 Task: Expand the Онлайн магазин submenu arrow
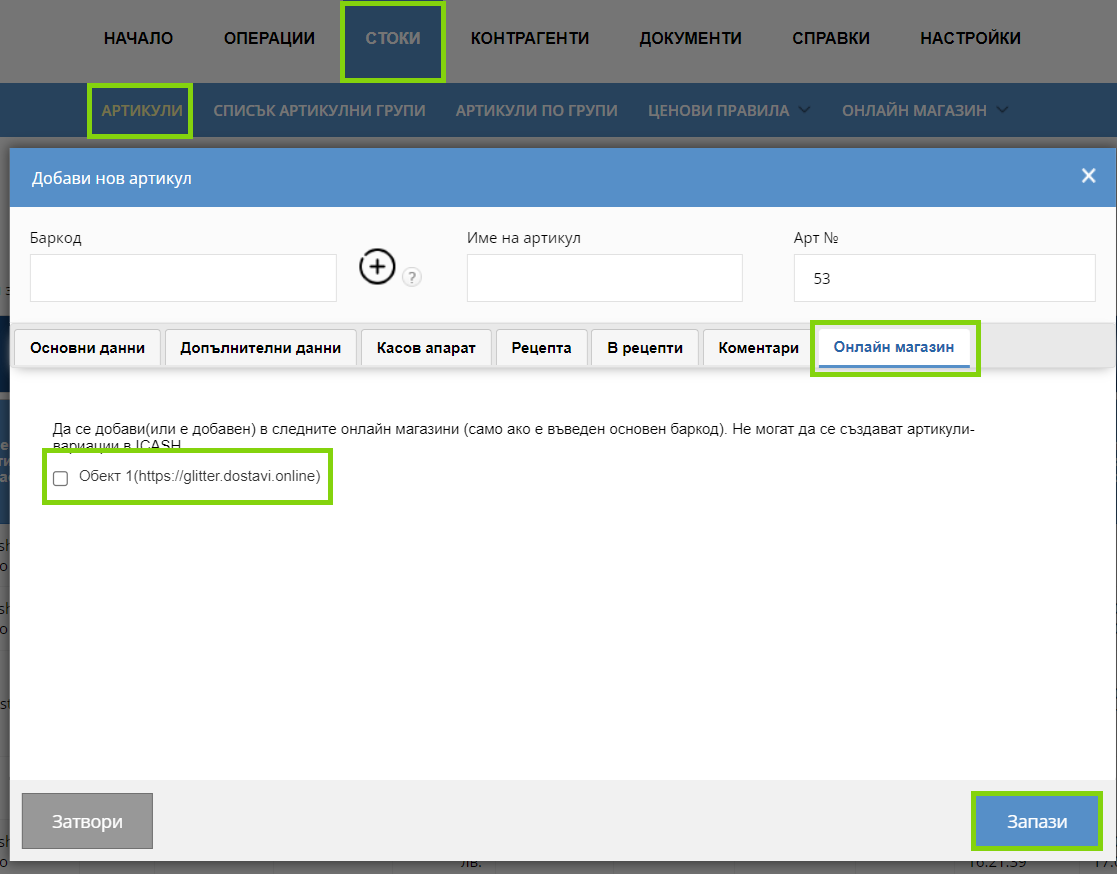pos(1002,110)
